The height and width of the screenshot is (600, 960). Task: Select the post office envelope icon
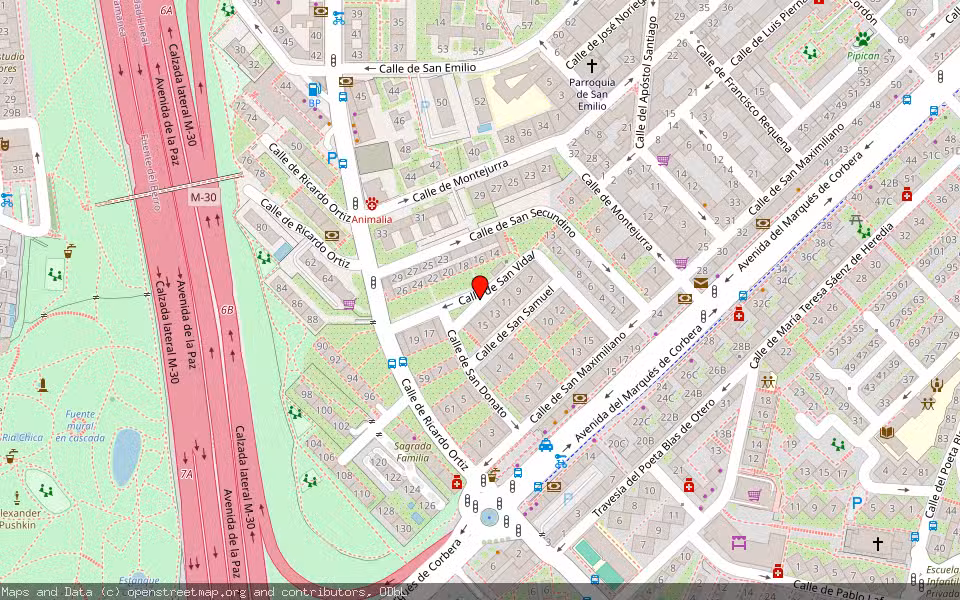(701, 283)
